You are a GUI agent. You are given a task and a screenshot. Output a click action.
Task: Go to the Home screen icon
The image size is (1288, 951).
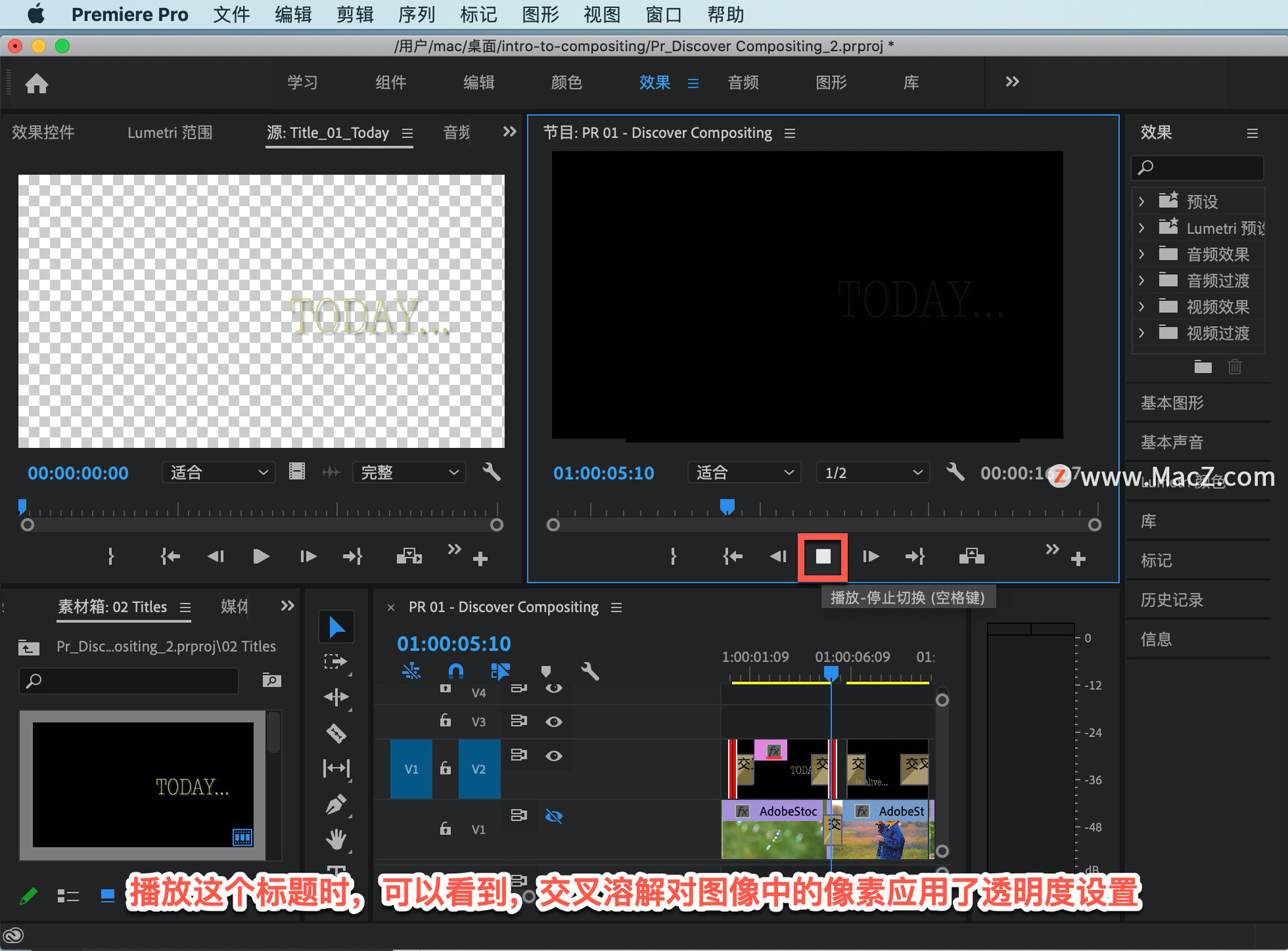click(36, 83)
